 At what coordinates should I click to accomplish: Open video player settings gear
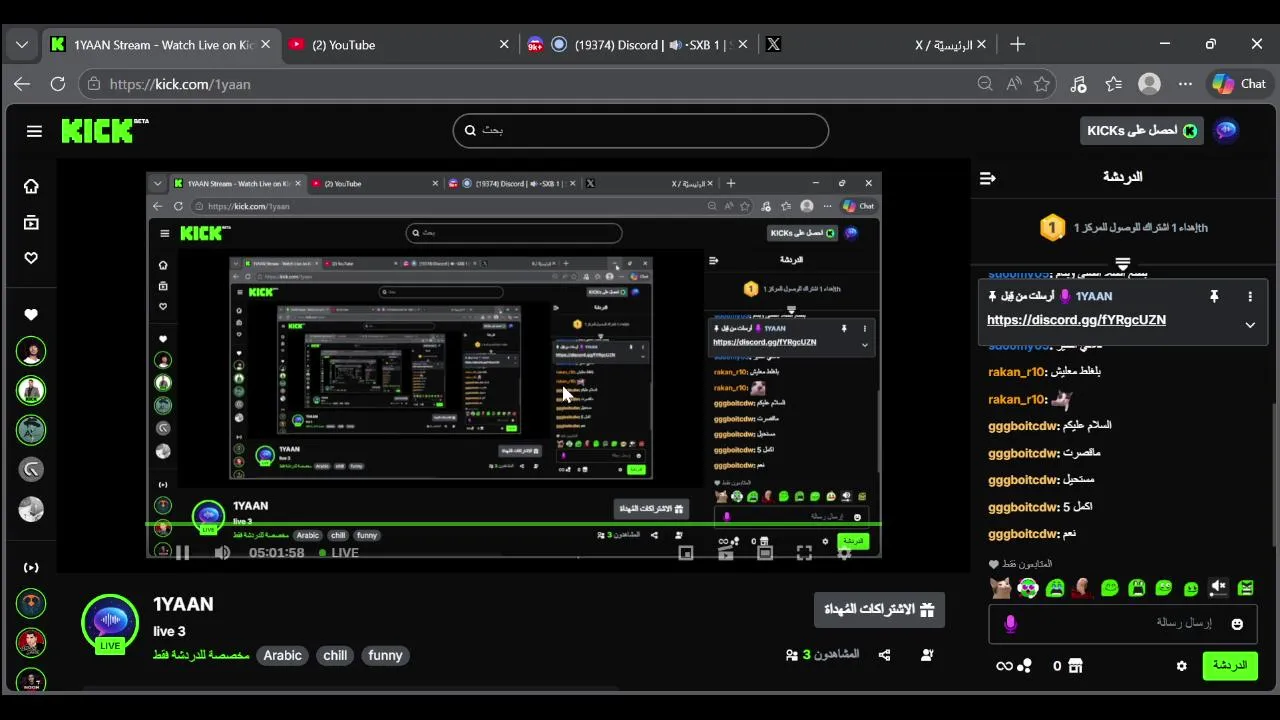point(843,552)
